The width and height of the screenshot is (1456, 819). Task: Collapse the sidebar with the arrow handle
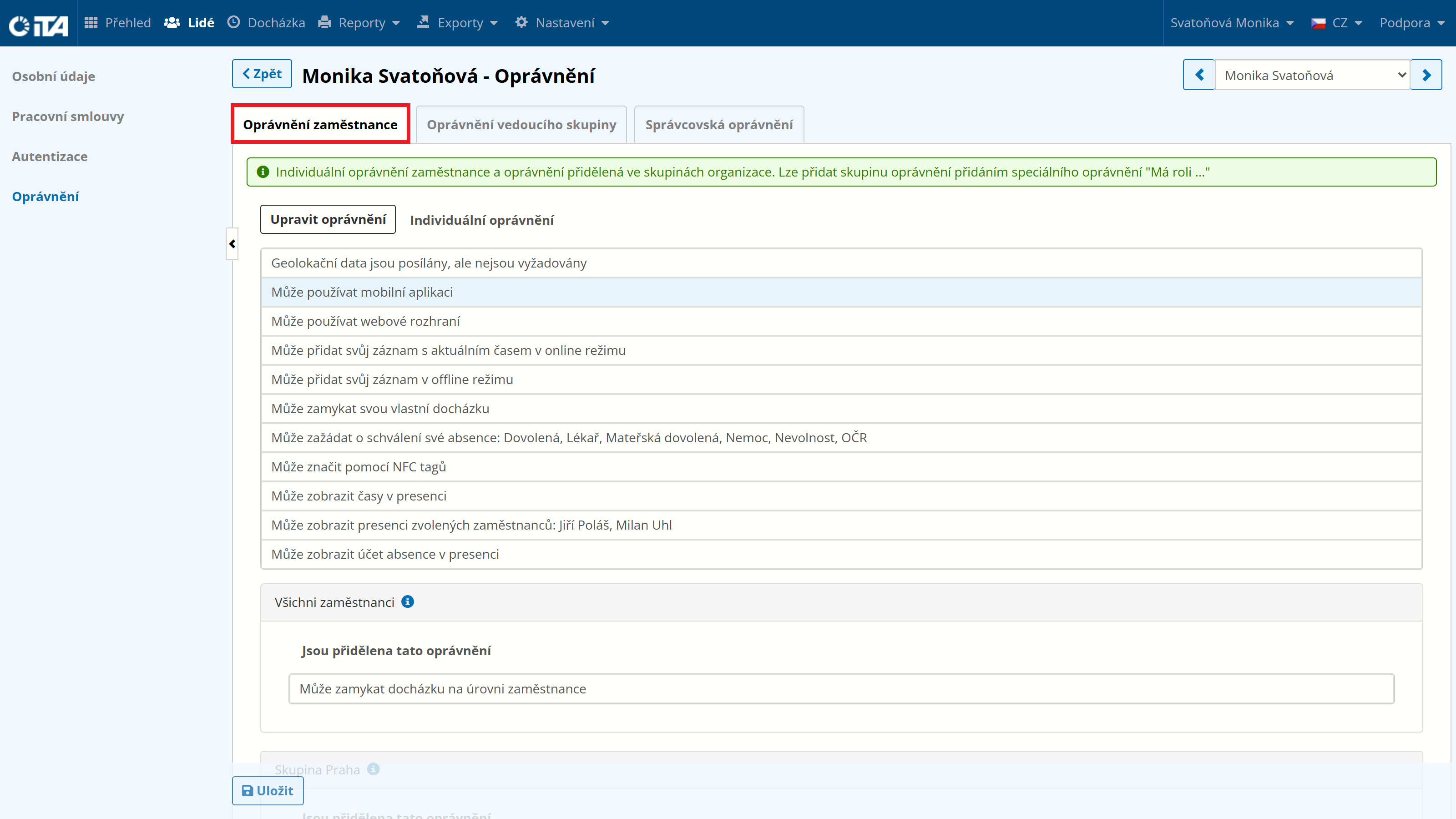[x=232, y=243]
